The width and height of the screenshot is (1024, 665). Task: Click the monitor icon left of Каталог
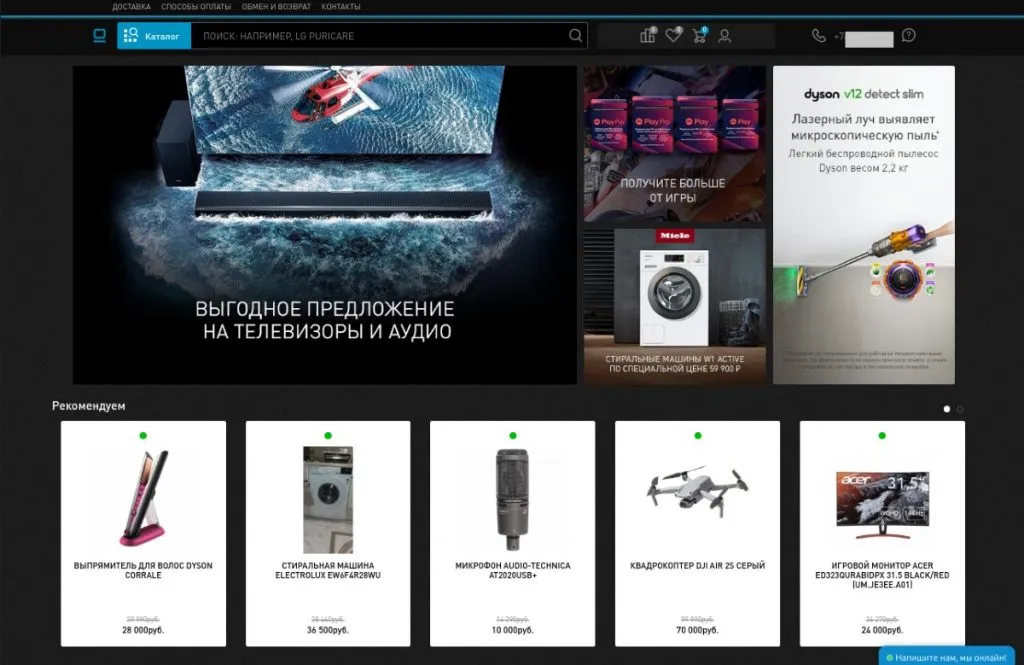(x=99, y=34)
